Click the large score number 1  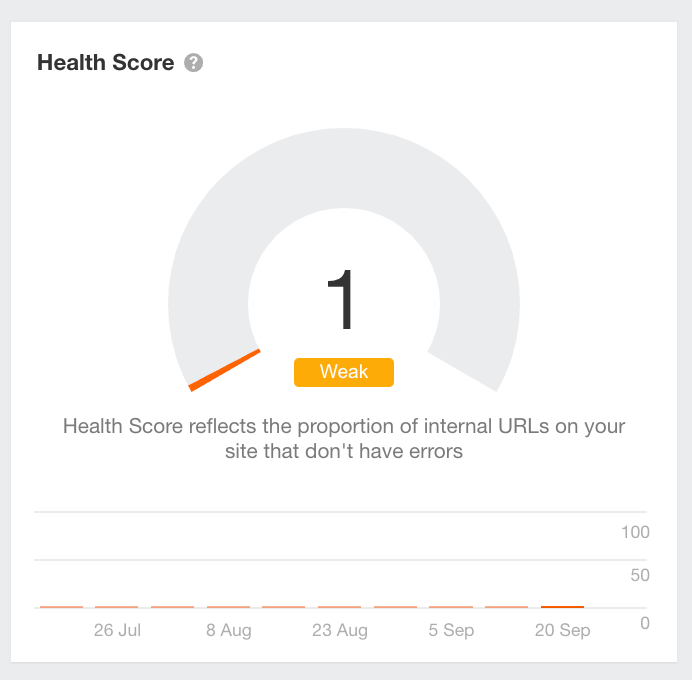click(x=340, y=300)
